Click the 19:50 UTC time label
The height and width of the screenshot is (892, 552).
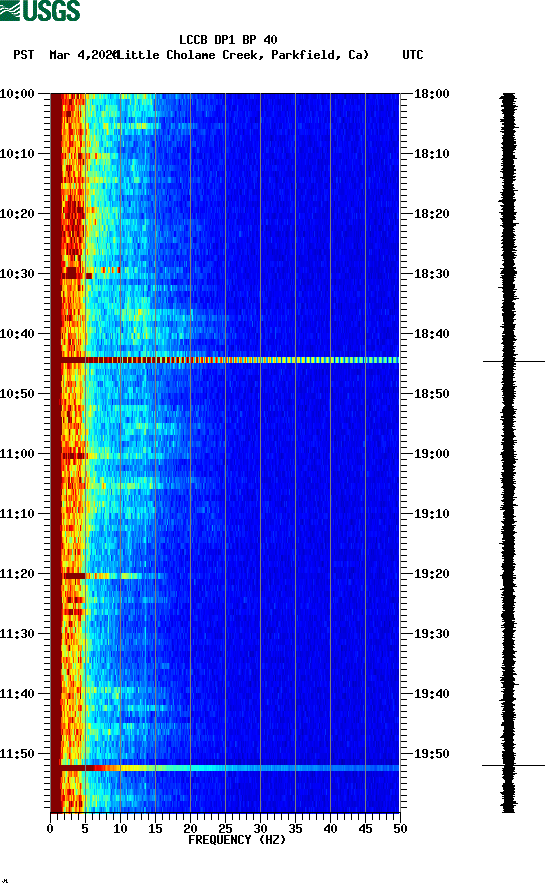(x=431, y=754)
